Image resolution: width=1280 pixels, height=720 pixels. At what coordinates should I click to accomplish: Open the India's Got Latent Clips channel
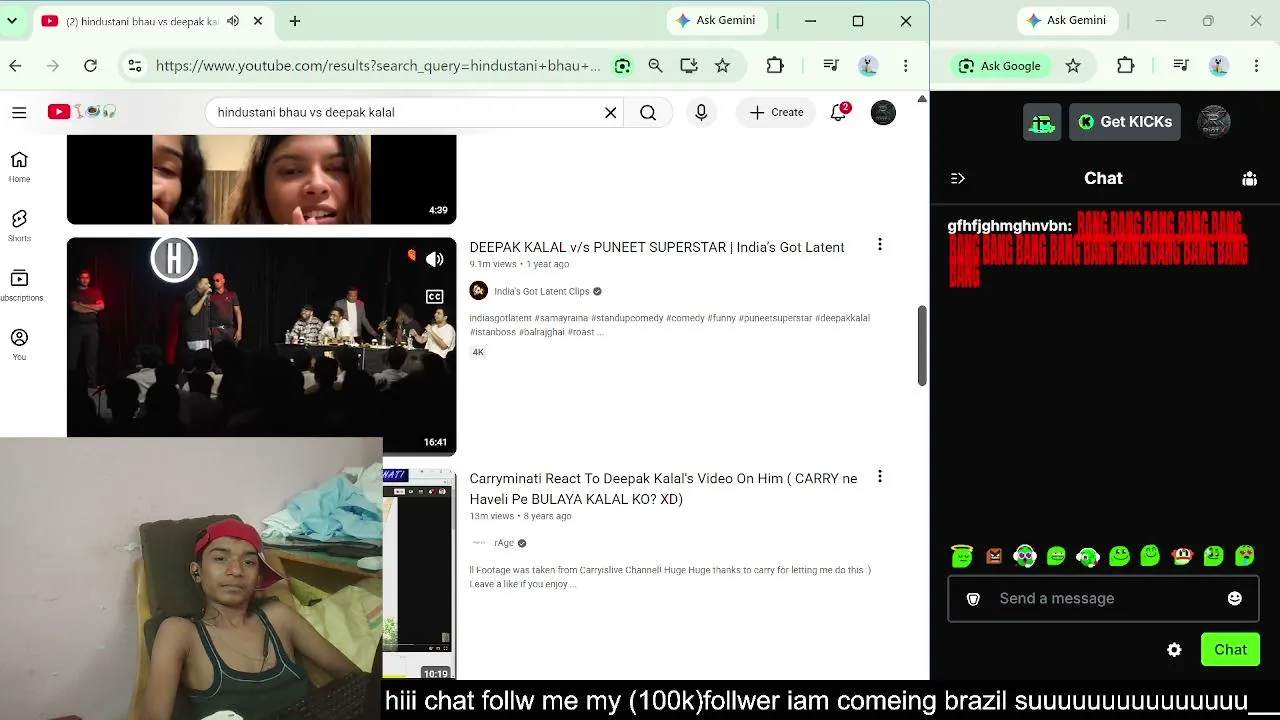[x=541, y=291]
